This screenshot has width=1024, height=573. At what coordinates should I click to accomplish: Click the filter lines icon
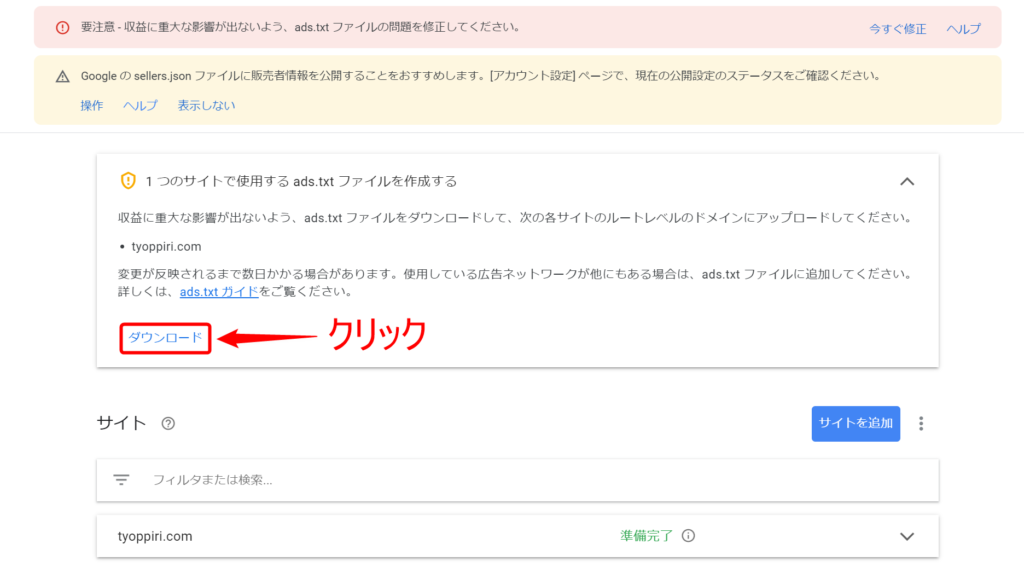click(121, 480)
